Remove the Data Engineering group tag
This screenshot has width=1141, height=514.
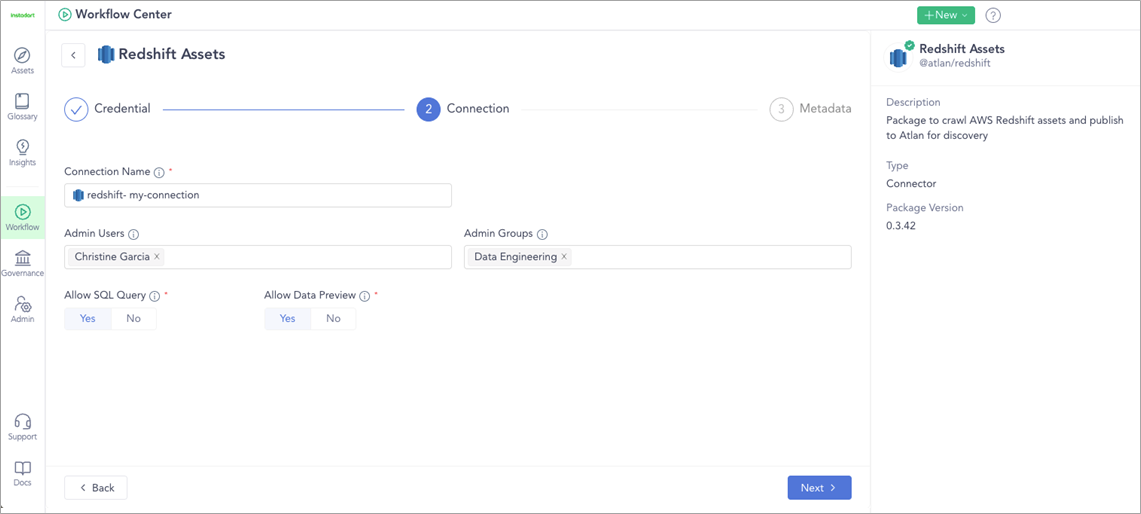tap(563, 257)
